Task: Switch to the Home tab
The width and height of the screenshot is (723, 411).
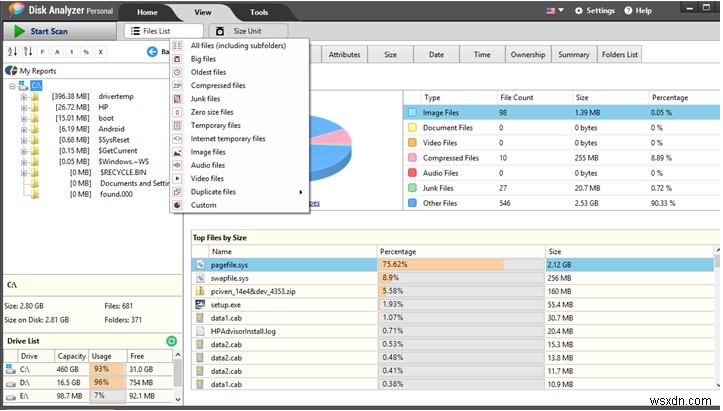Action: (x=147, y=12)
